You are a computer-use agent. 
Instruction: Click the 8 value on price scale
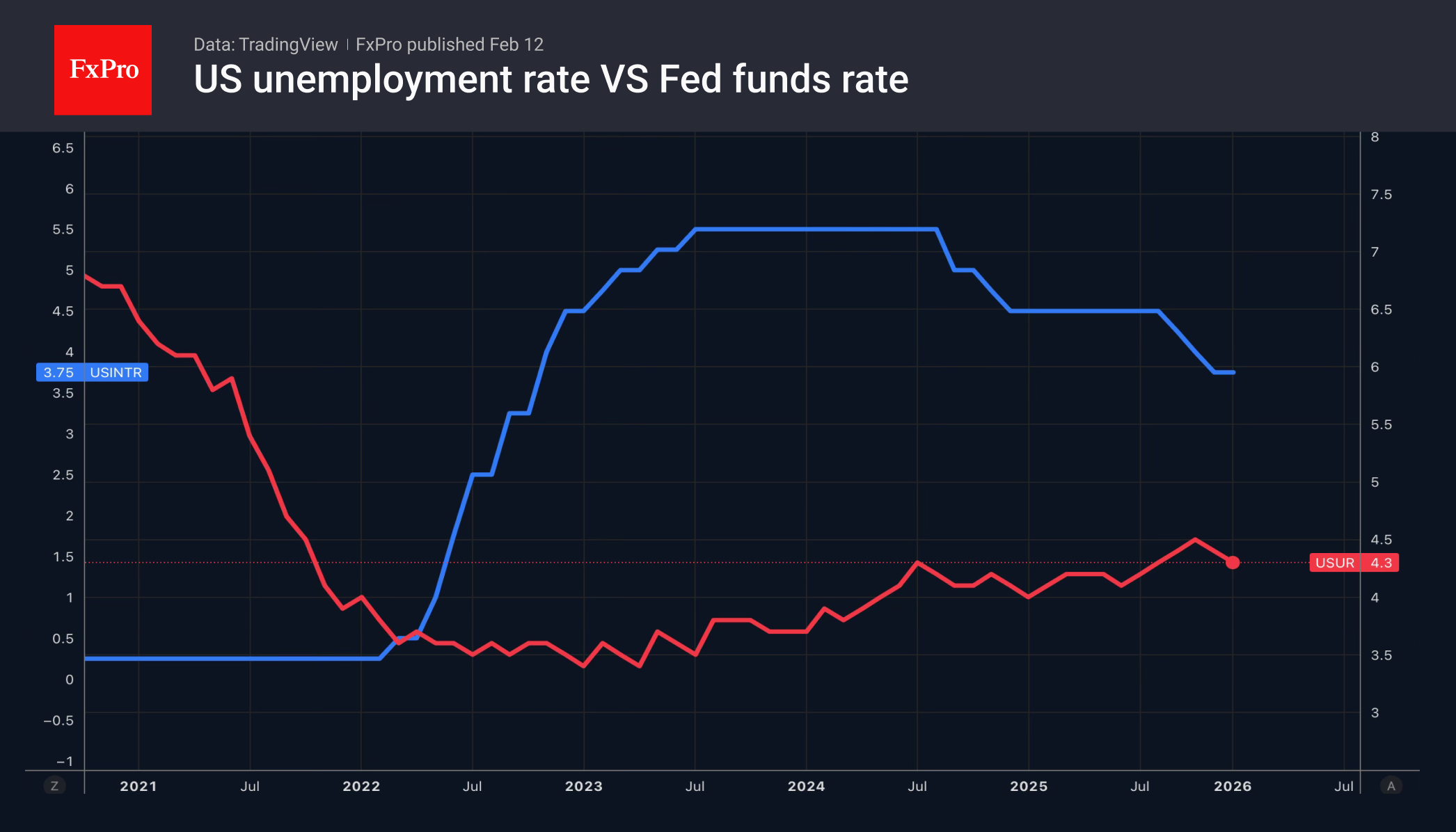(x=1375, y=137)
